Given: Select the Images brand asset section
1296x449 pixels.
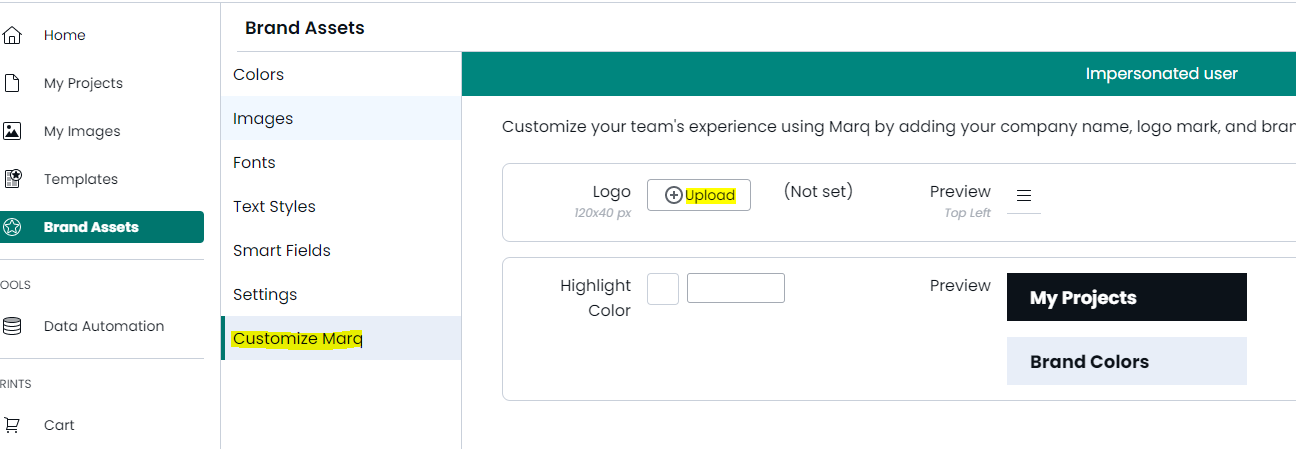Looking at the screenshot, I should point(263,119).
